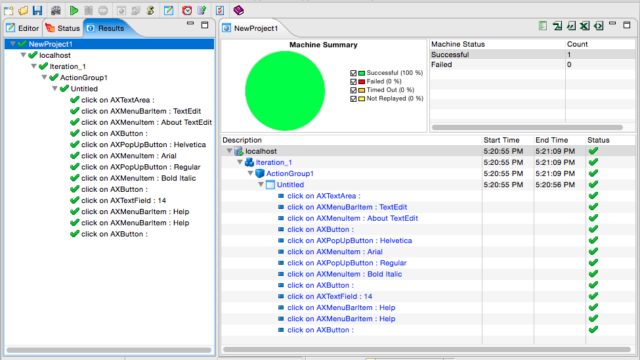The image size is (640, 360).
Task: Sort by the End Time column header
Action: pos(552,140)
